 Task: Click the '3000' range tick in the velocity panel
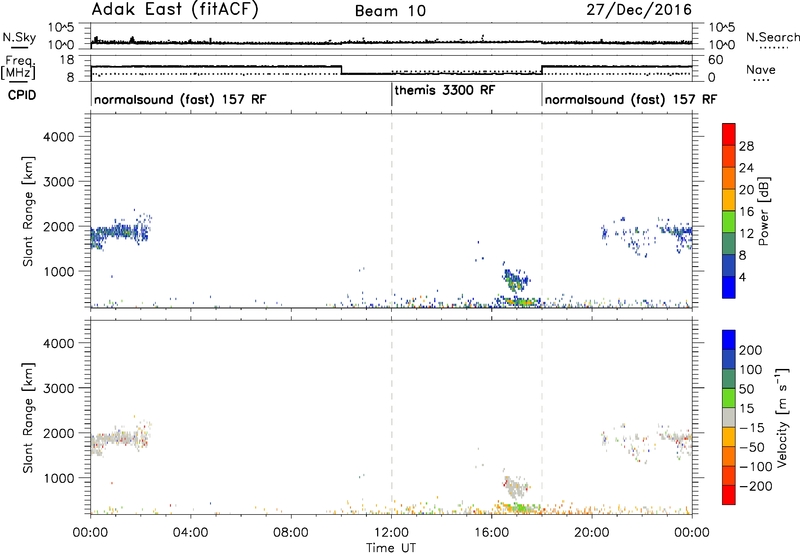click(59, 388)
